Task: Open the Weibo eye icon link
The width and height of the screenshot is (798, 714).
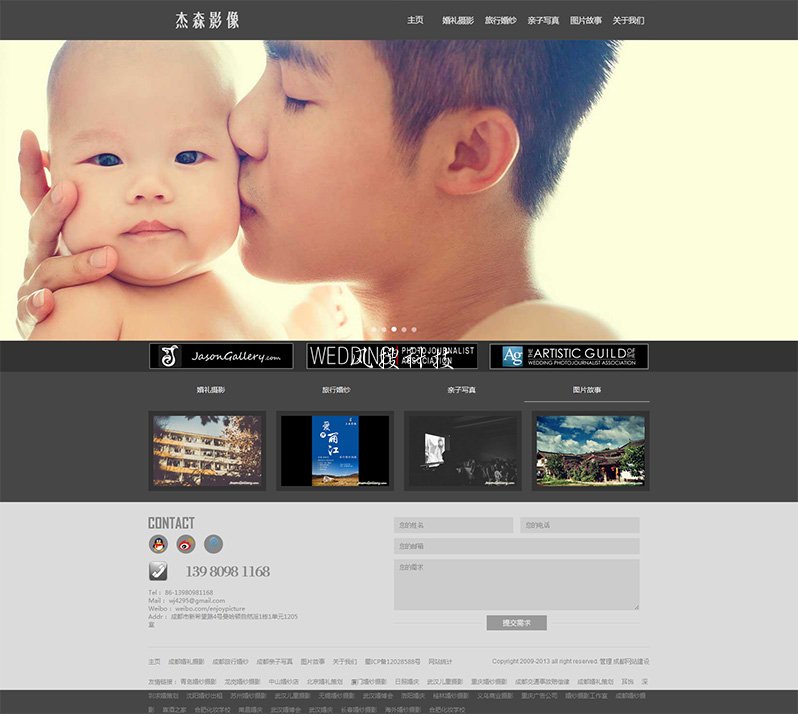Action: click(x=186, y=544)
